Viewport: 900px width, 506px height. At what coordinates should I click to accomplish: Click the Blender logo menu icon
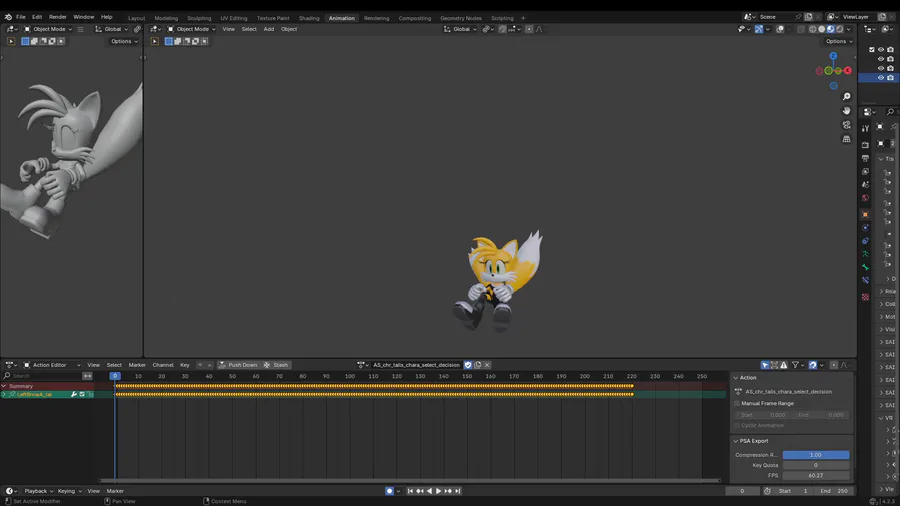8,17
